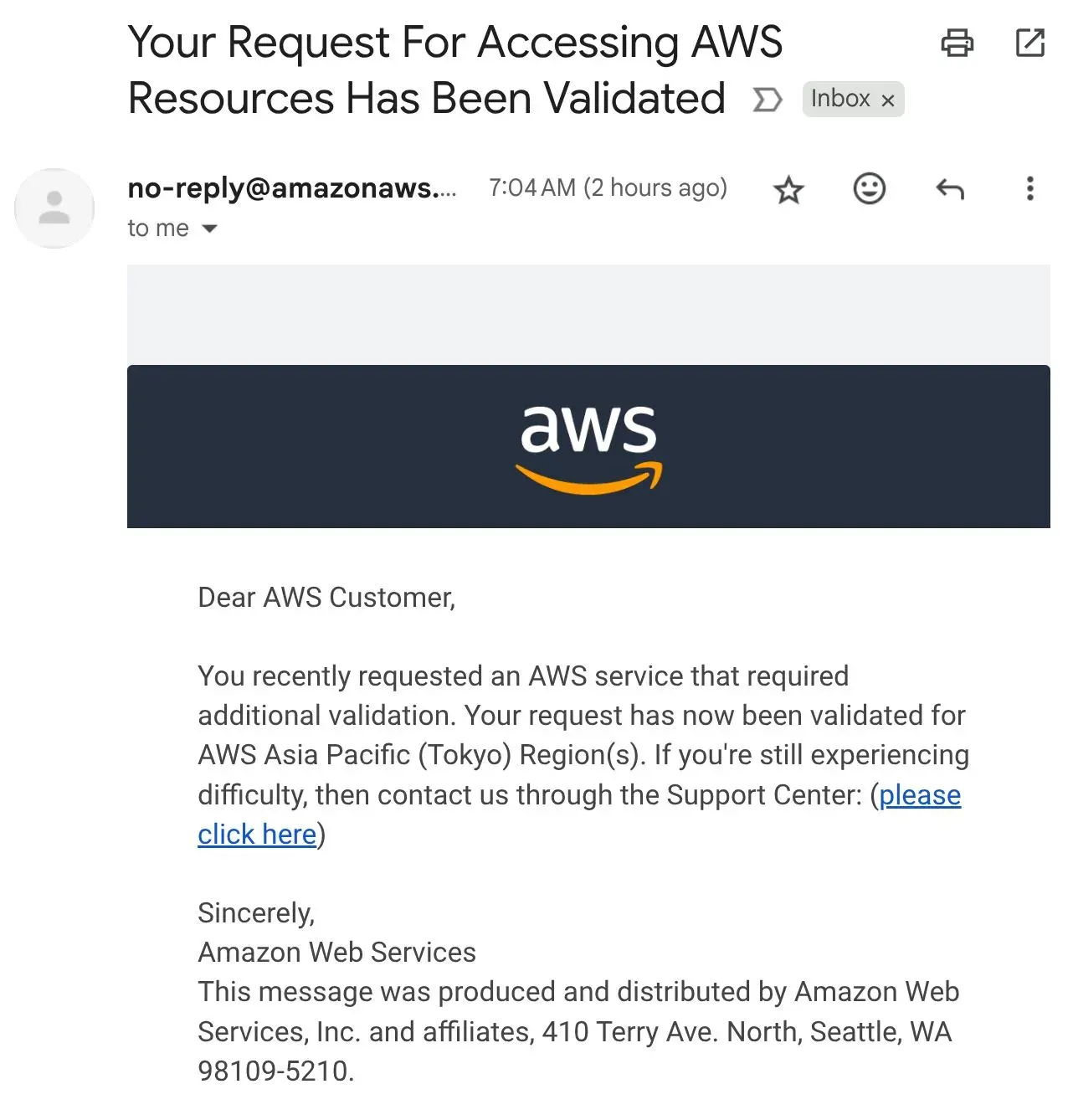Click the sender's profile avatar
1073x1120 pixels.
[54, 208]
